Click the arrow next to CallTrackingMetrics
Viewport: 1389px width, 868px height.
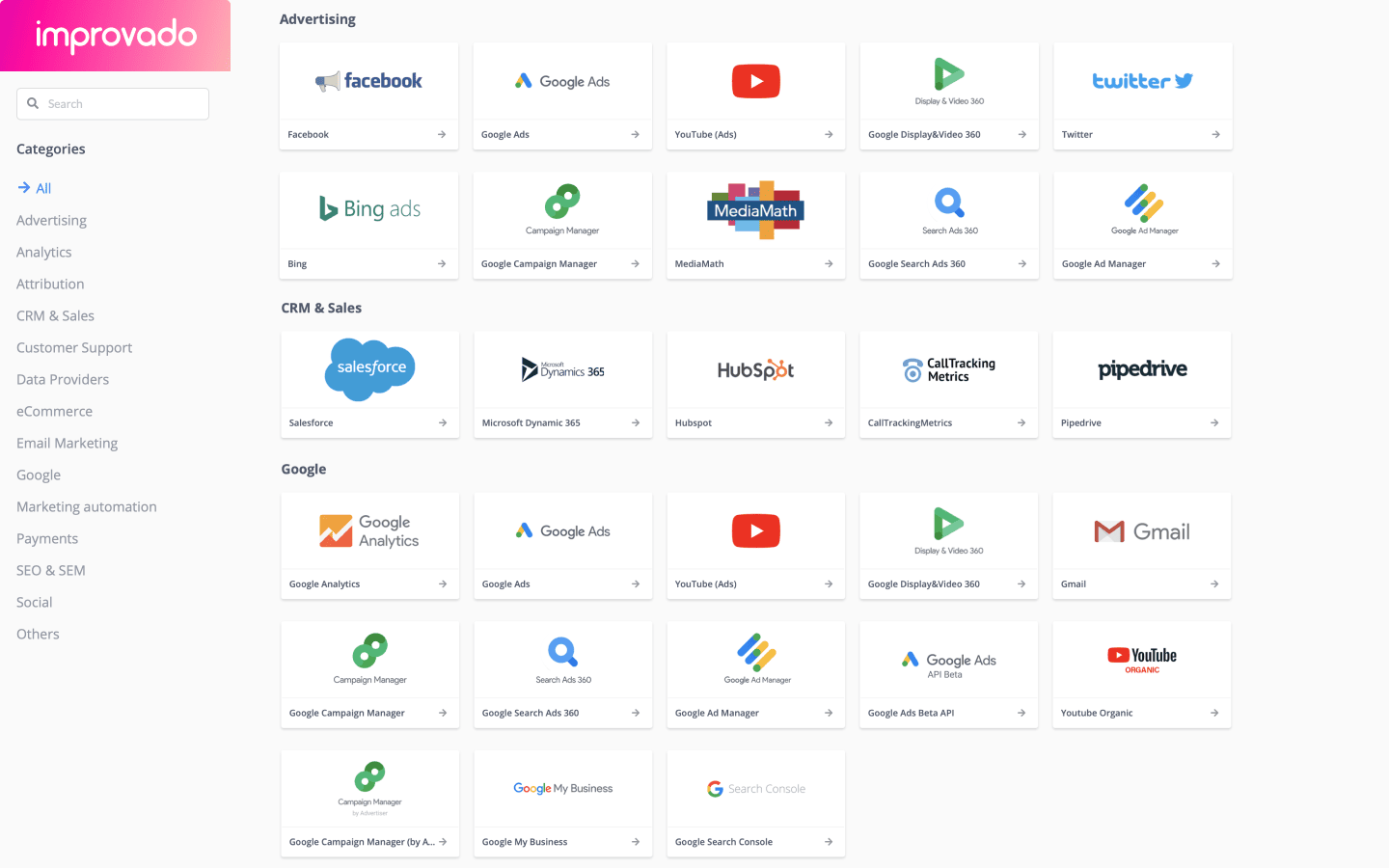click(x=1021, y=422)
